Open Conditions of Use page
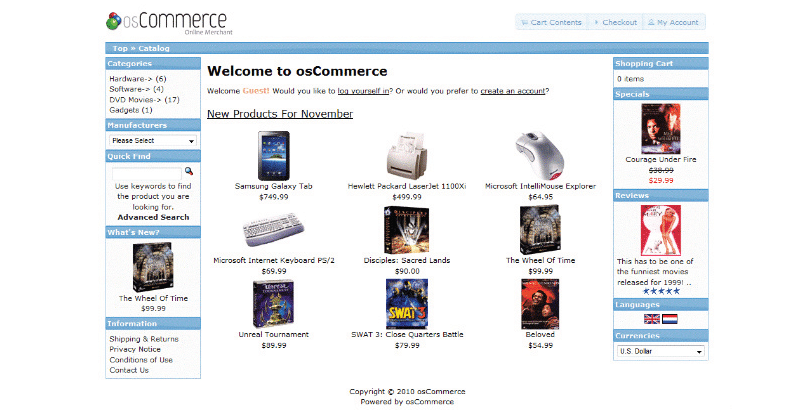The width and height of the screenshot is (800, 410). tap(141, 360)
